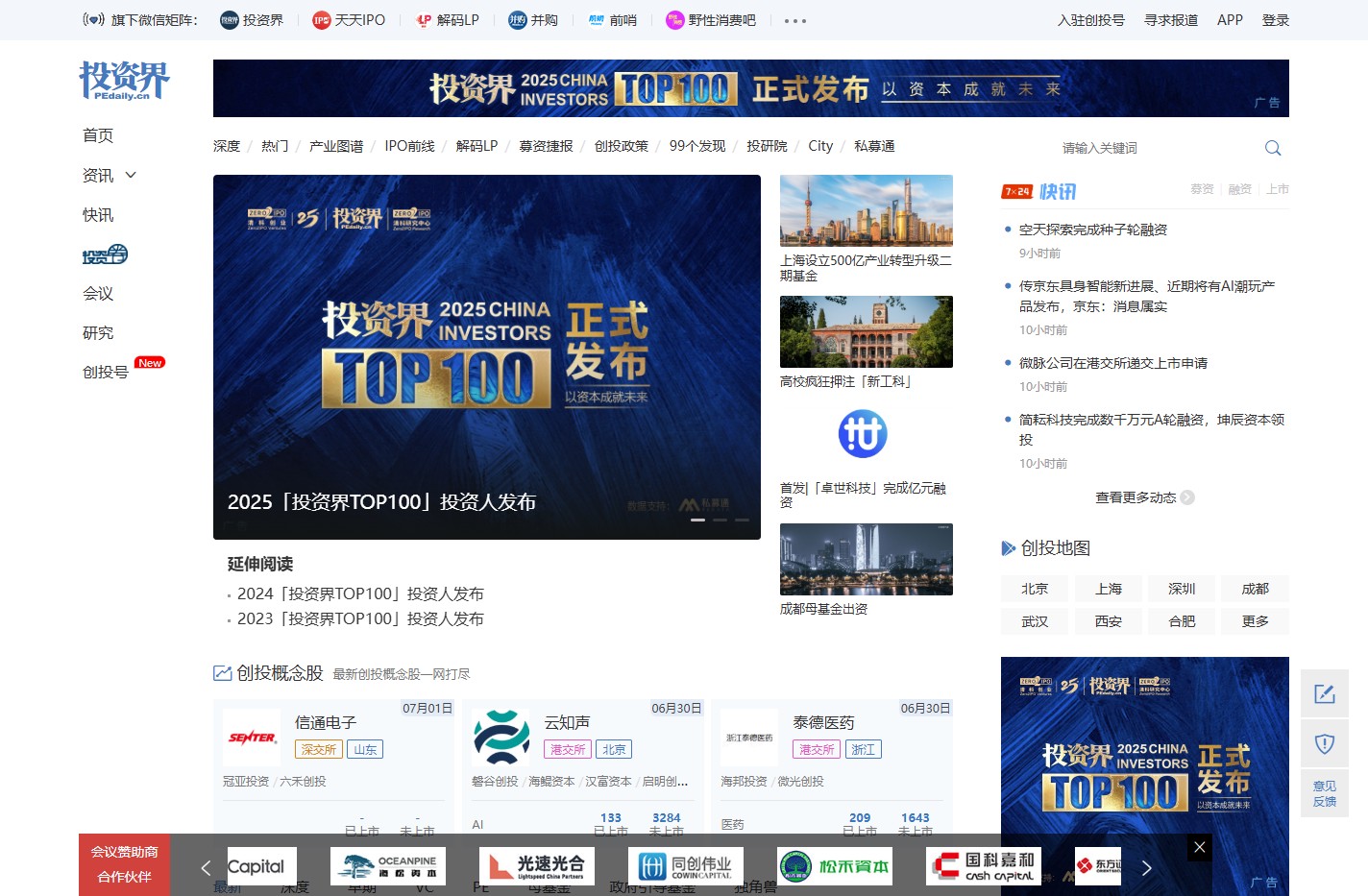Click the 同创伟业 sponsor logo
Image resolution: width=1368 pixels, height=896 pixels.
686,866
